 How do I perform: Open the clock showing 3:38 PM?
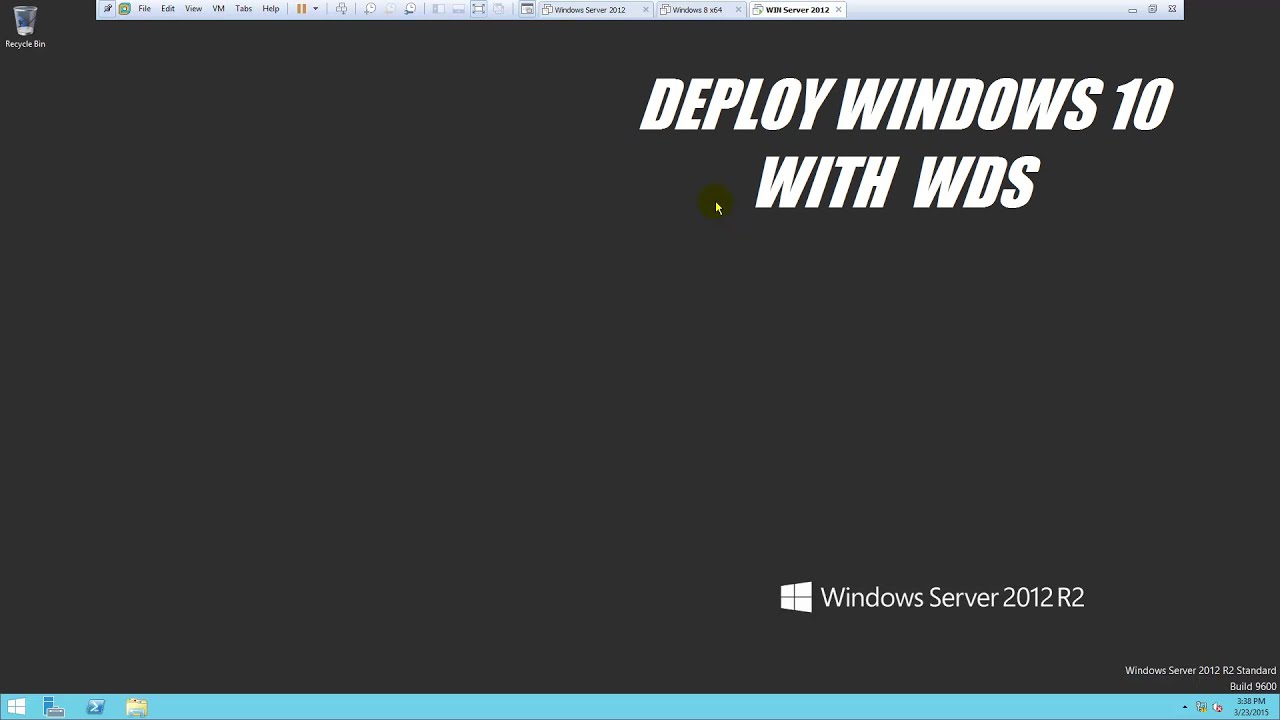(1251, 707)
